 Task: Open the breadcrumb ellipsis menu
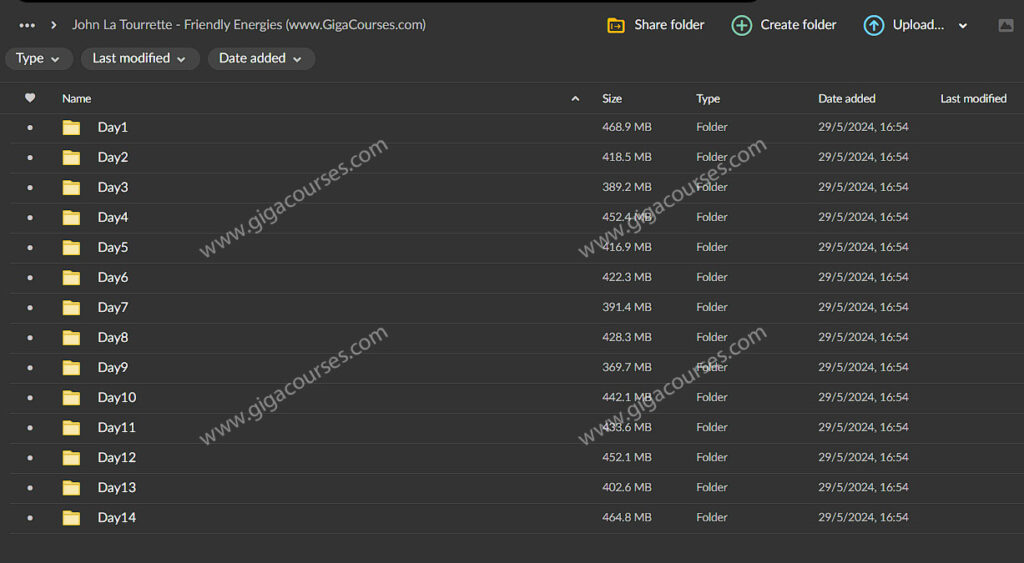click(x=27, y=25)
